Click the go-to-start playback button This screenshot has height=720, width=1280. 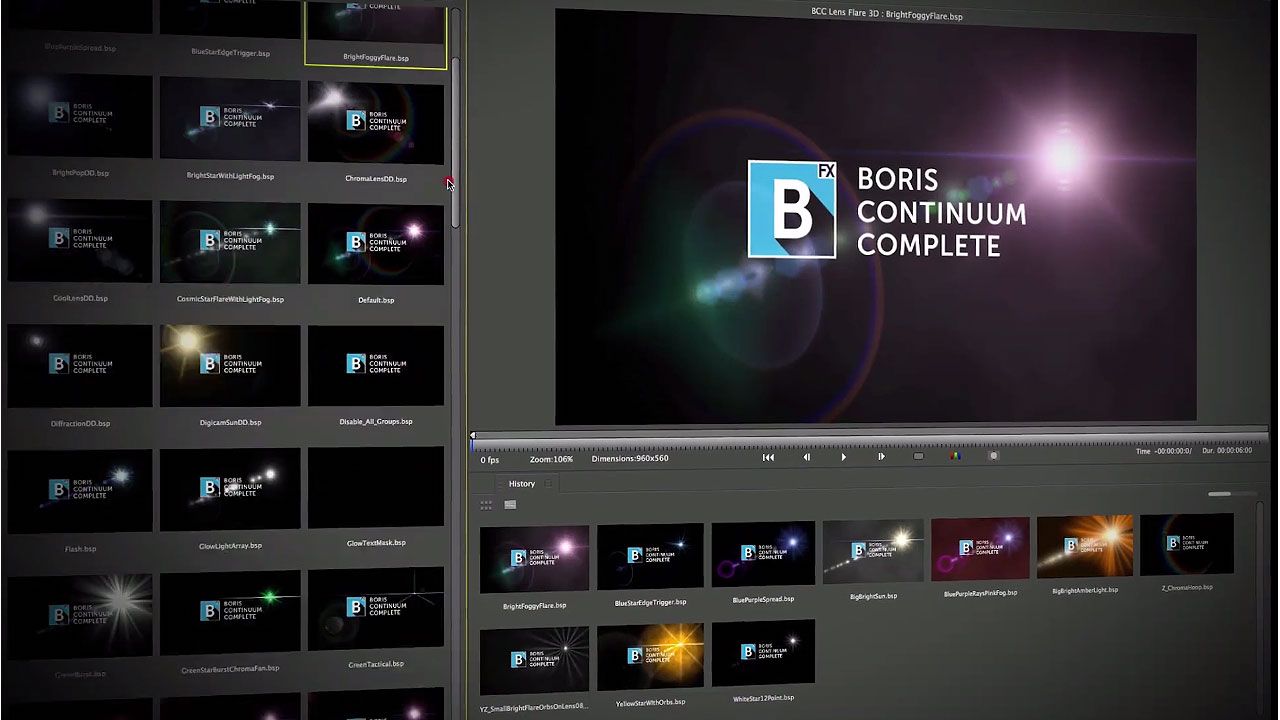tap(768, 457)
